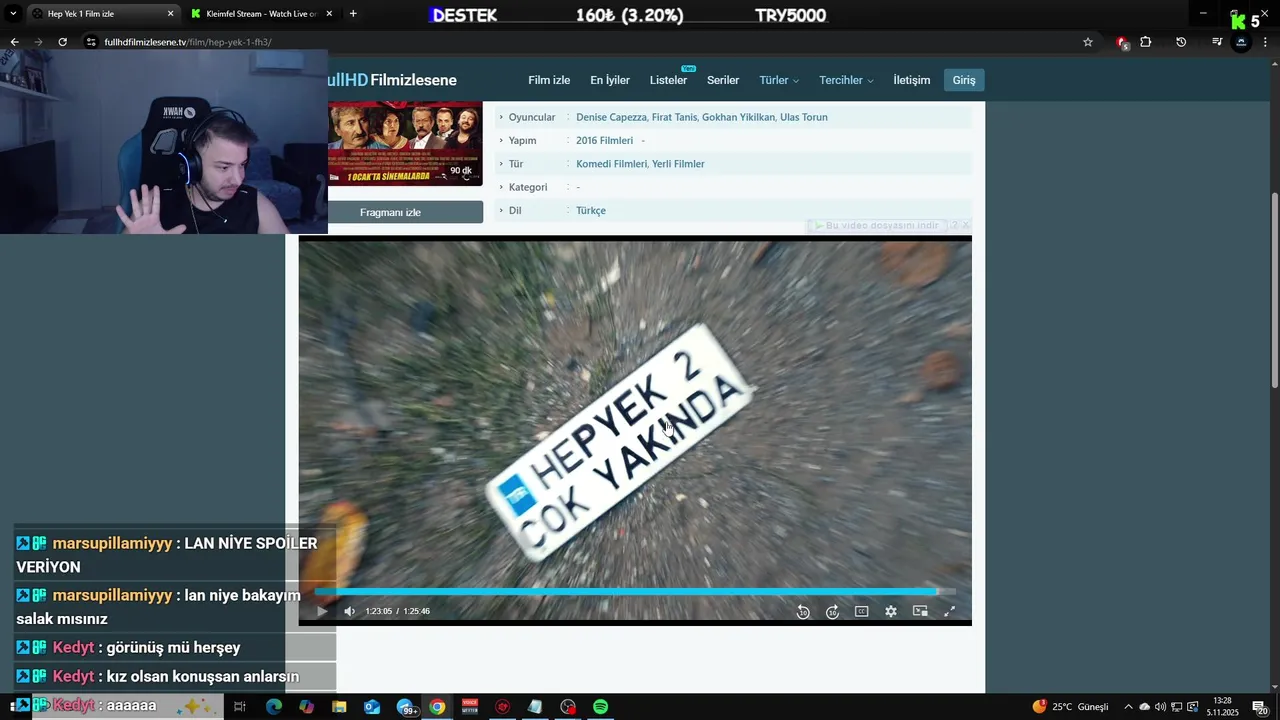Open weather widget 25°C Güneşli
This screenshot has width=1280, height=720.
(1071, 707)
